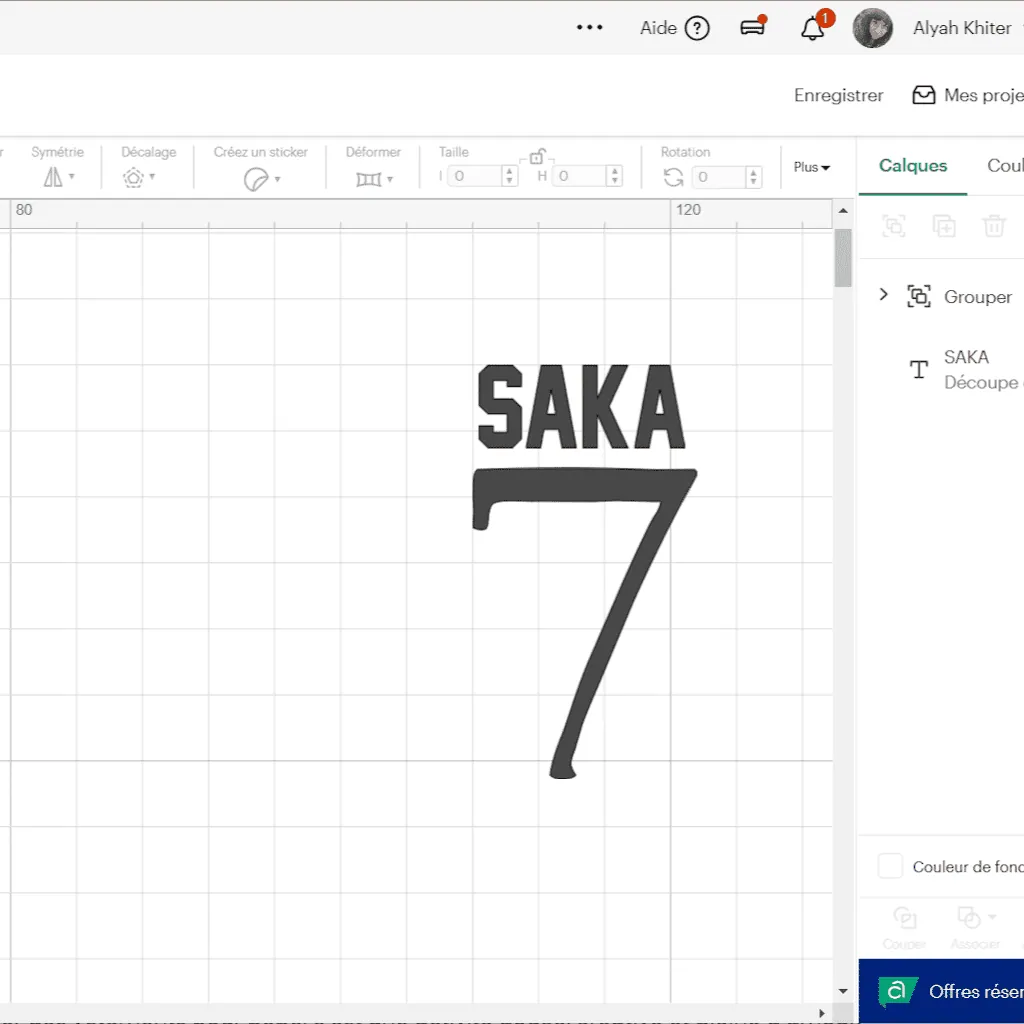This screenshot has width=1024, height=1024.
Task: Select the Grouper layer row
Action: point(941,296)
